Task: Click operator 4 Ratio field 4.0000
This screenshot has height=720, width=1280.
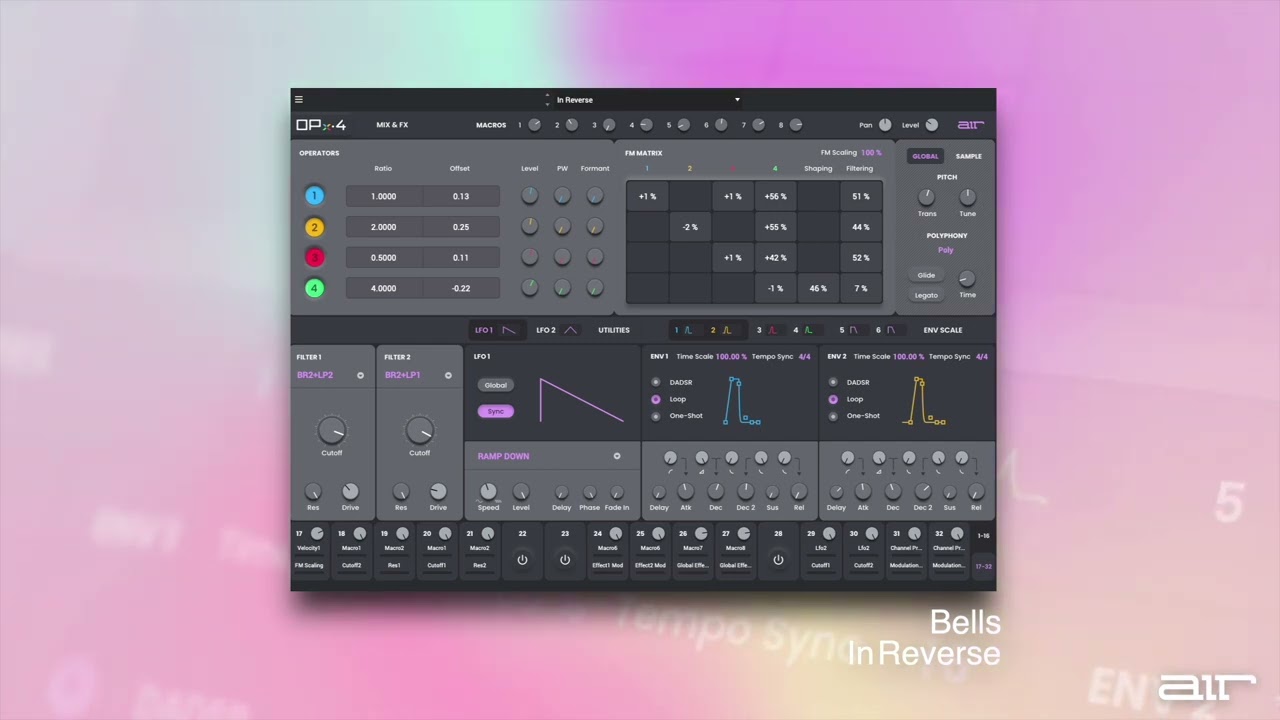Action: [x=384, y=288]
